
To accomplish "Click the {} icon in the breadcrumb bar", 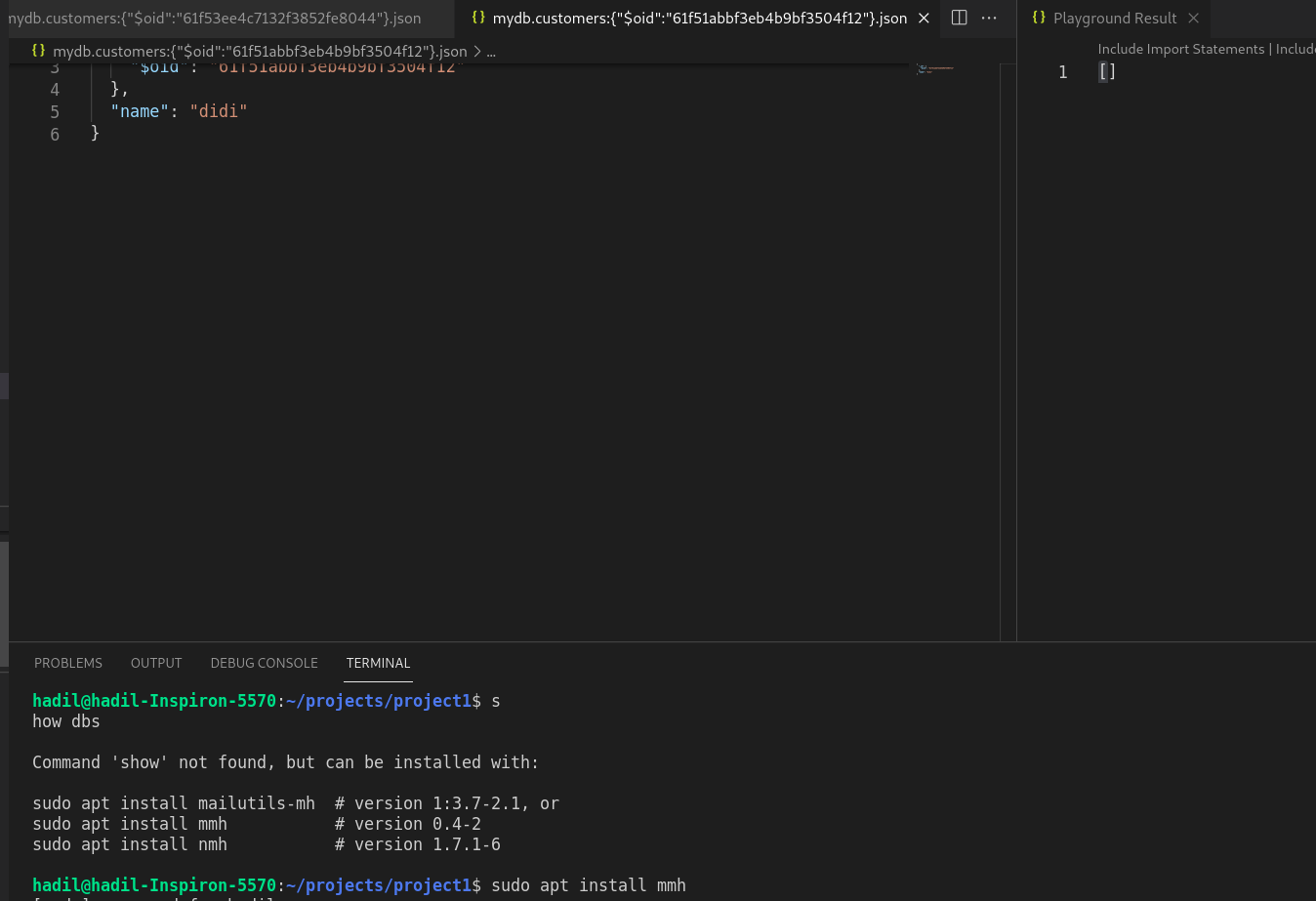I will pyautogui.click(x=39, y=50).
